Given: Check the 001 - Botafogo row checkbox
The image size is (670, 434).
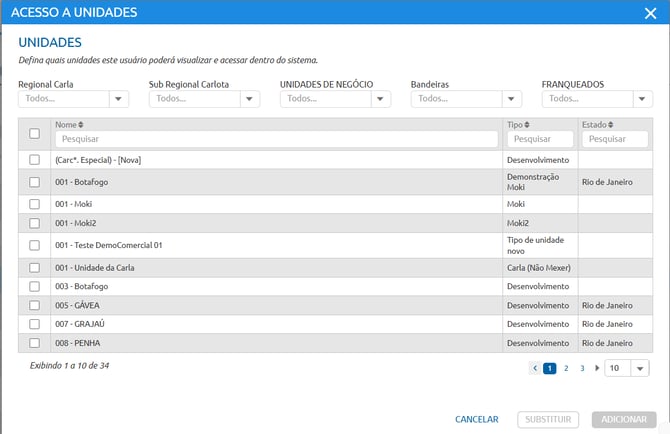Looking at the screenshot, I should click(x=35, y=182).
